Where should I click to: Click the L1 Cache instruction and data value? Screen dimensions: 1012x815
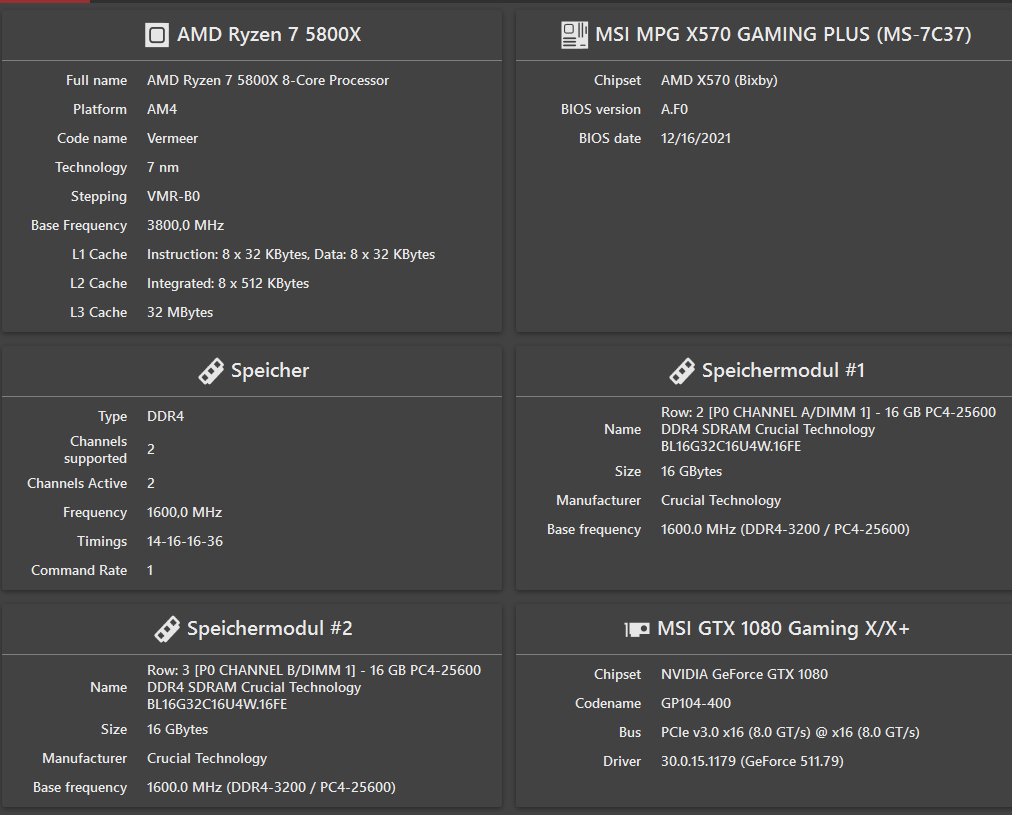[290, 255]
